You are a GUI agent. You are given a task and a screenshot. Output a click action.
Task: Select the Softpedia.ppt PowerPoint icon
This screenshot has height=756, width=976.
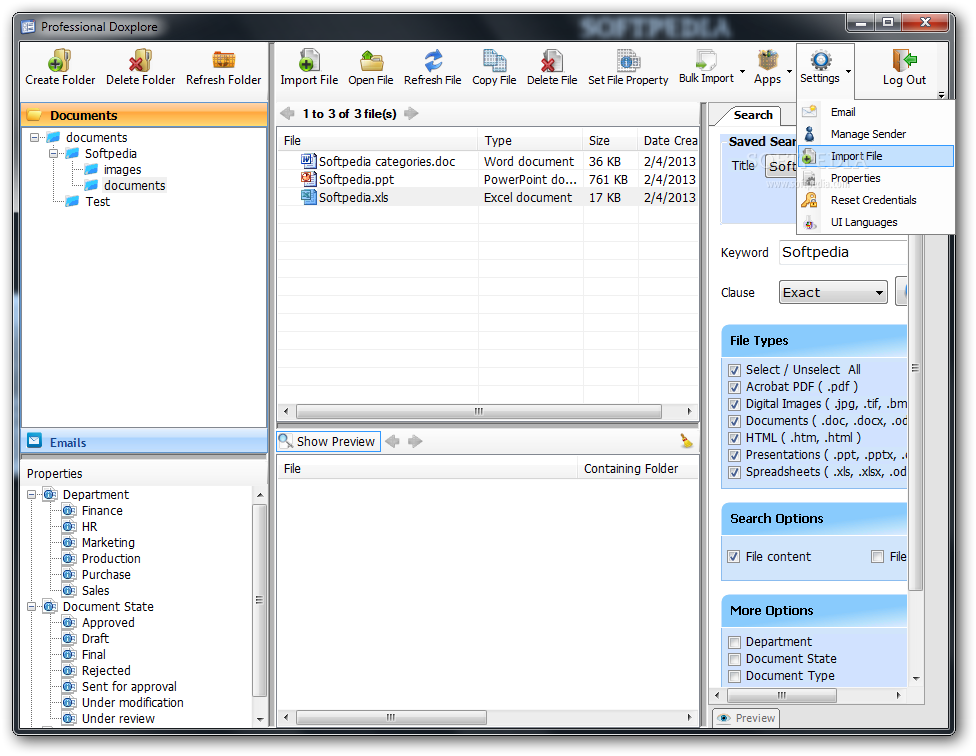point(308,179)
